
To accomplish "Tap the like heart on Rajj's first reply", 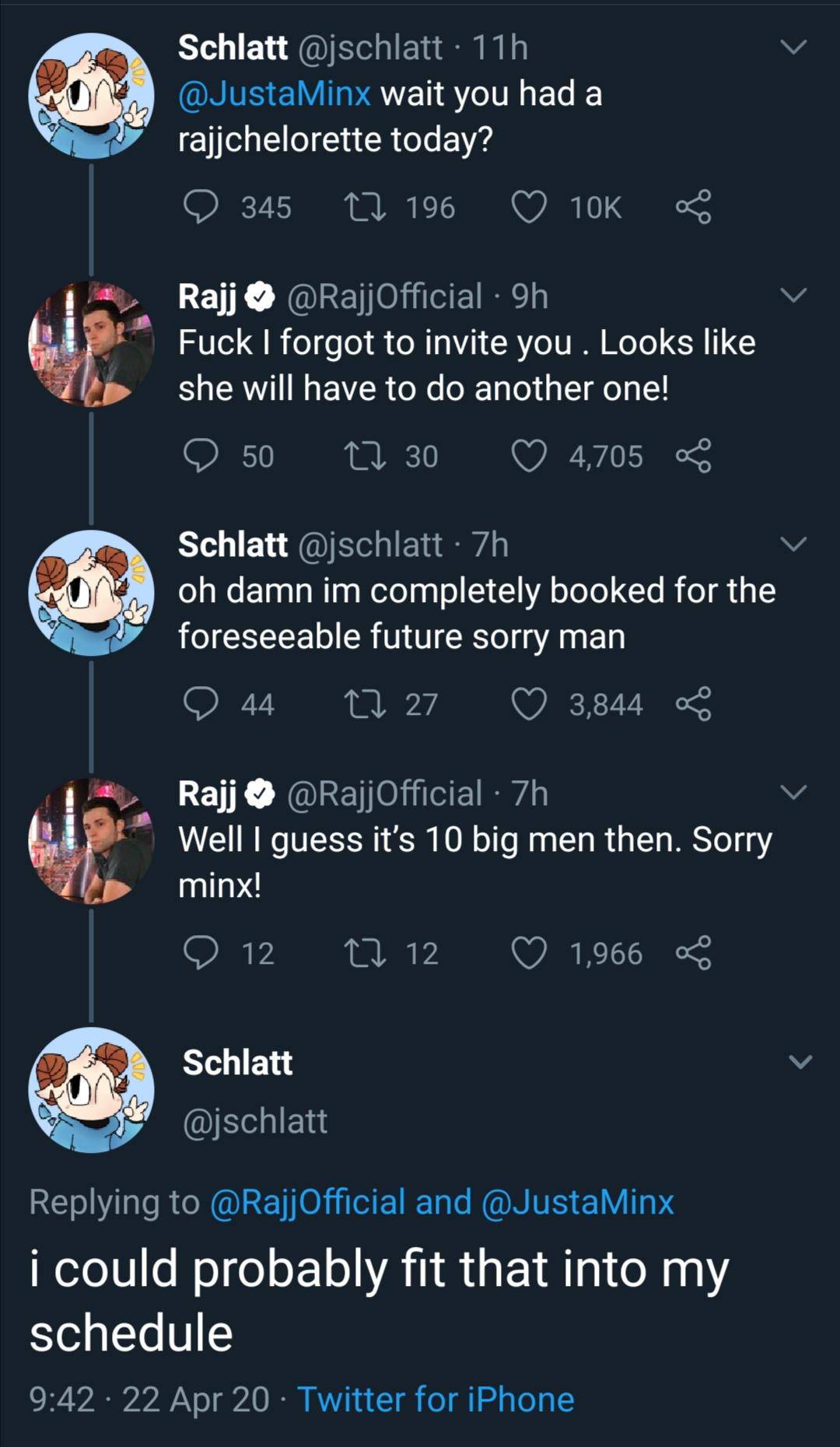I will pos(530,456).
